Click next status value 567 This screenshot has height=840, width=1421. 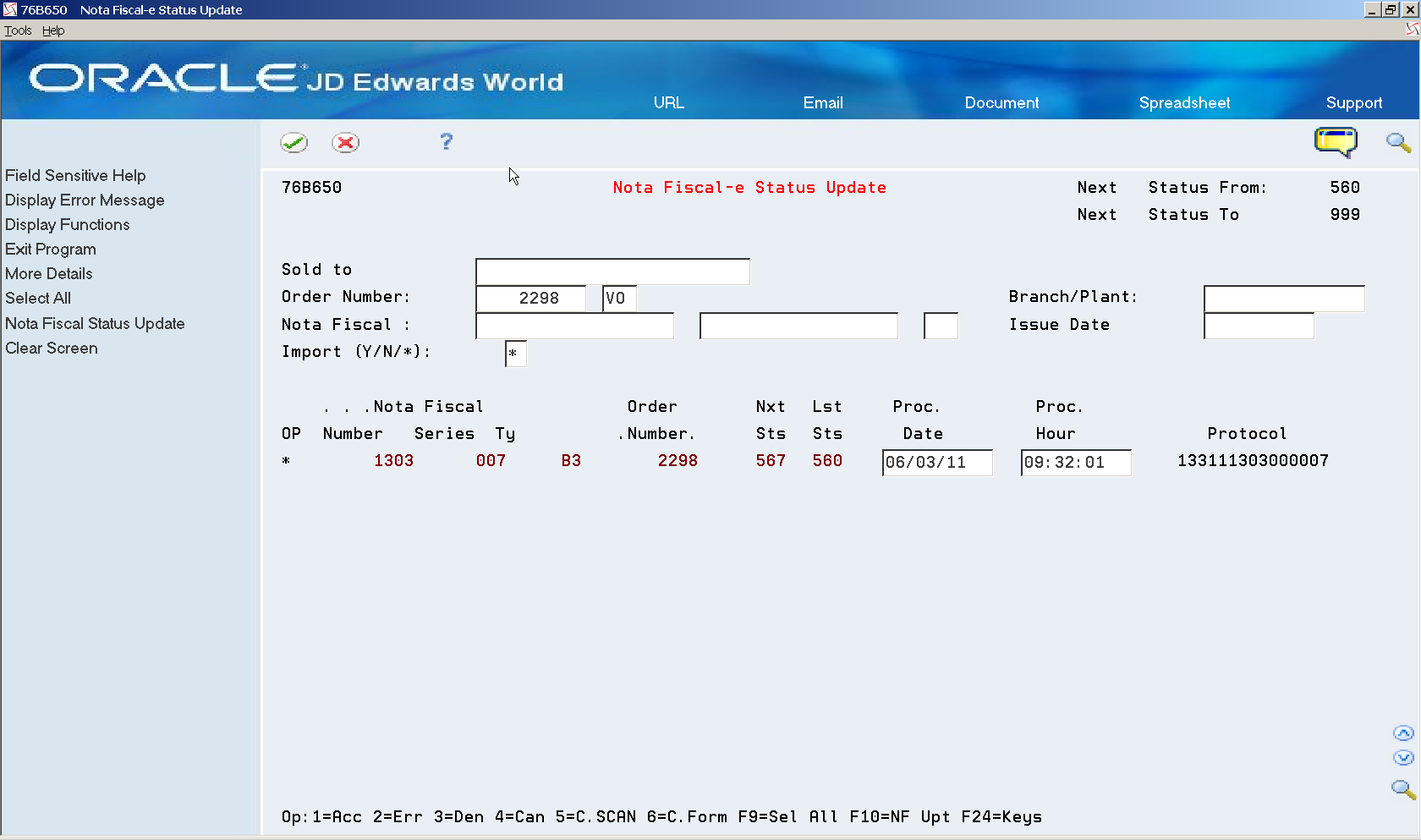771,461
